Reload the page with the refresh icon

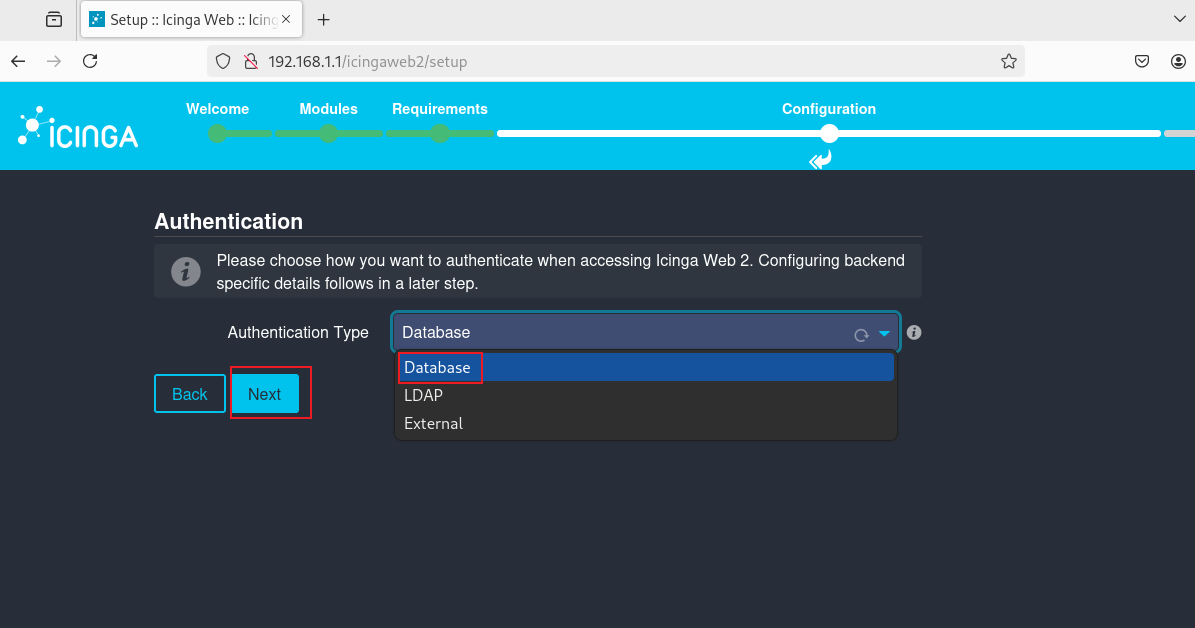(90, 61)
